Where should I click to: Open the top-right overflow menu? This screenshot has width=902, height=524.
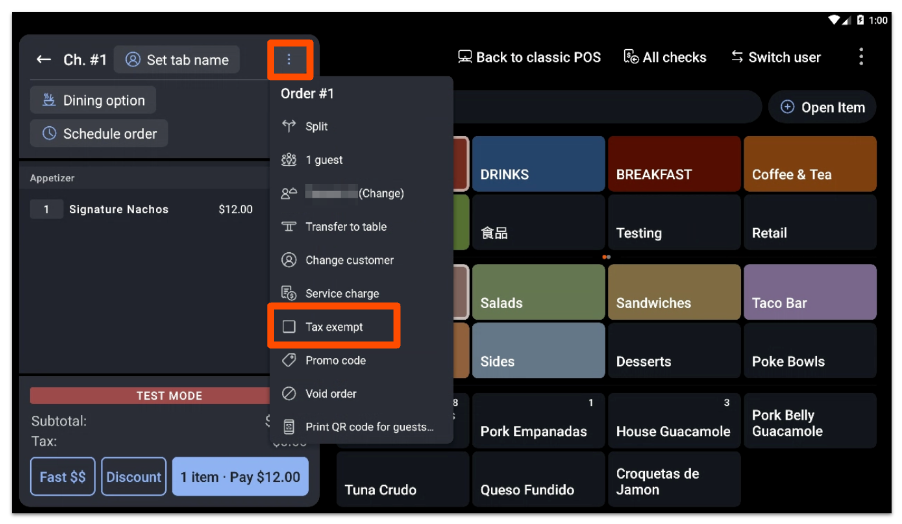860,57
